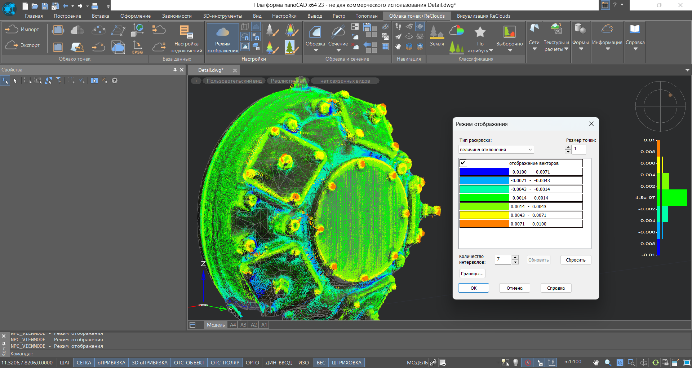The height and width of the screenshot is (368, 692).
Task: Click the New document icon in quick access
Action: pyautogui.click(x=25, y=6)
